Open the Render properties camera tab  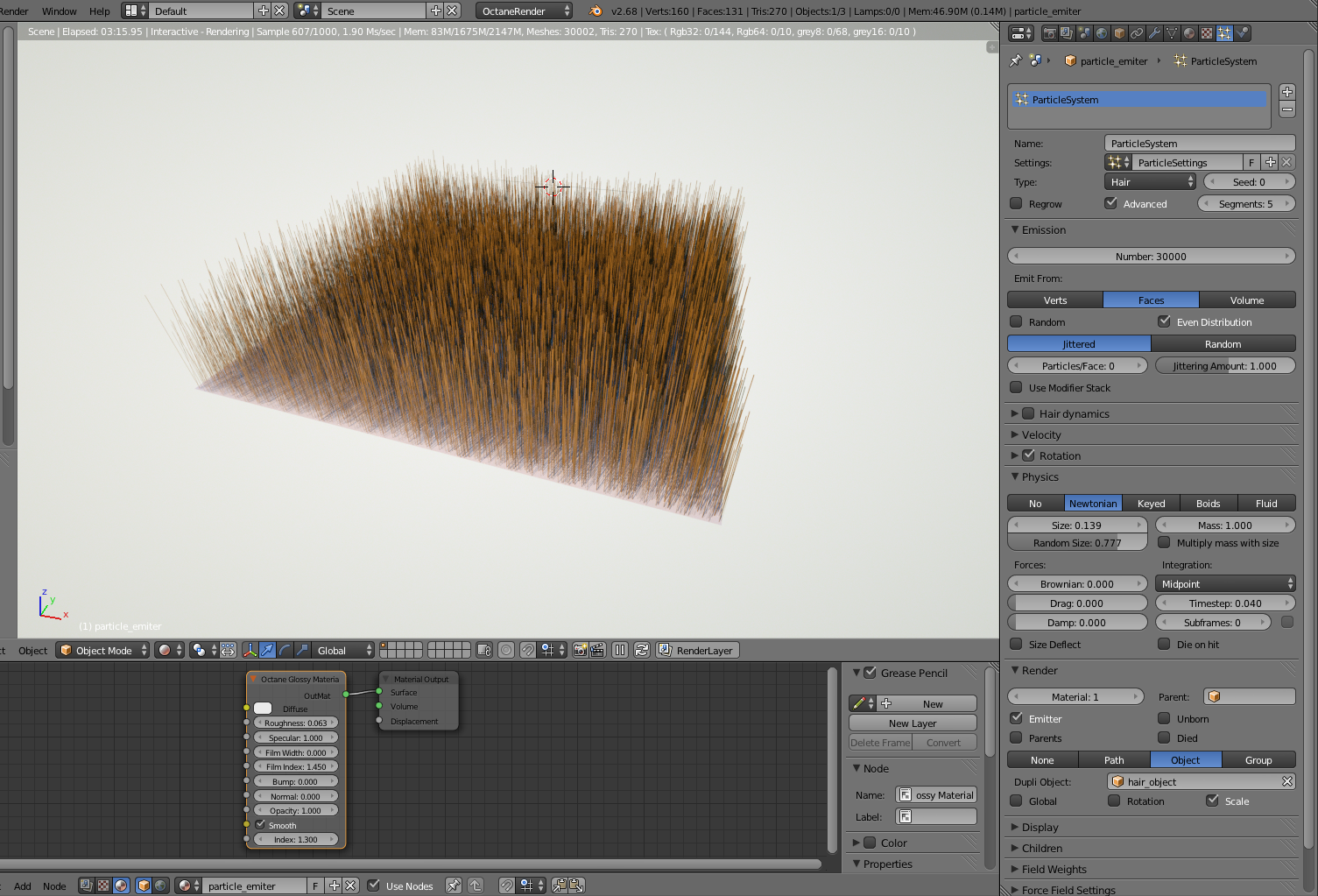click(x=1049, y=33)
